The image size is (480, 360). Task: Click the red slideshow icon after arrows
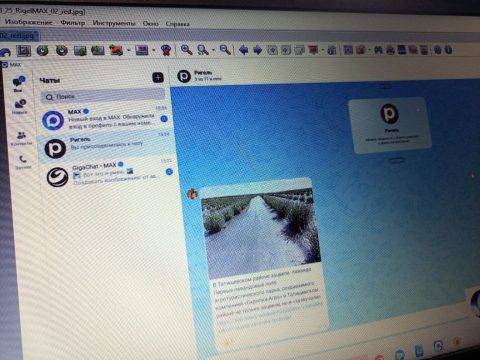click(313, 50)
